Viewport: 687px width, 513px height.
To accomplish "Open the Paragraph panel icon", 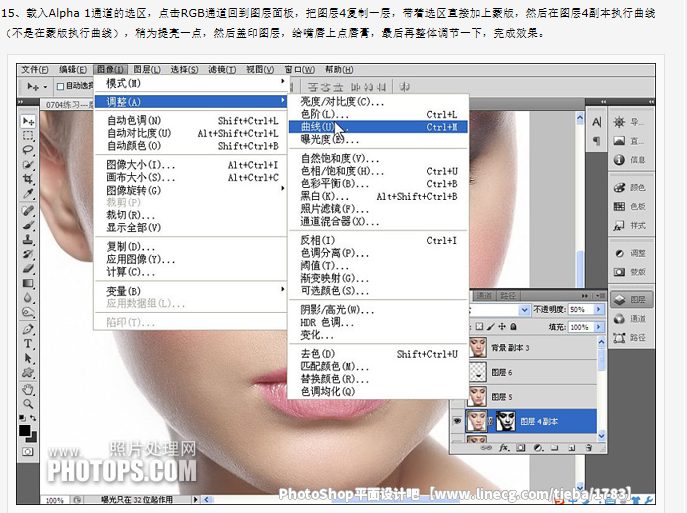I will (597, 141).
